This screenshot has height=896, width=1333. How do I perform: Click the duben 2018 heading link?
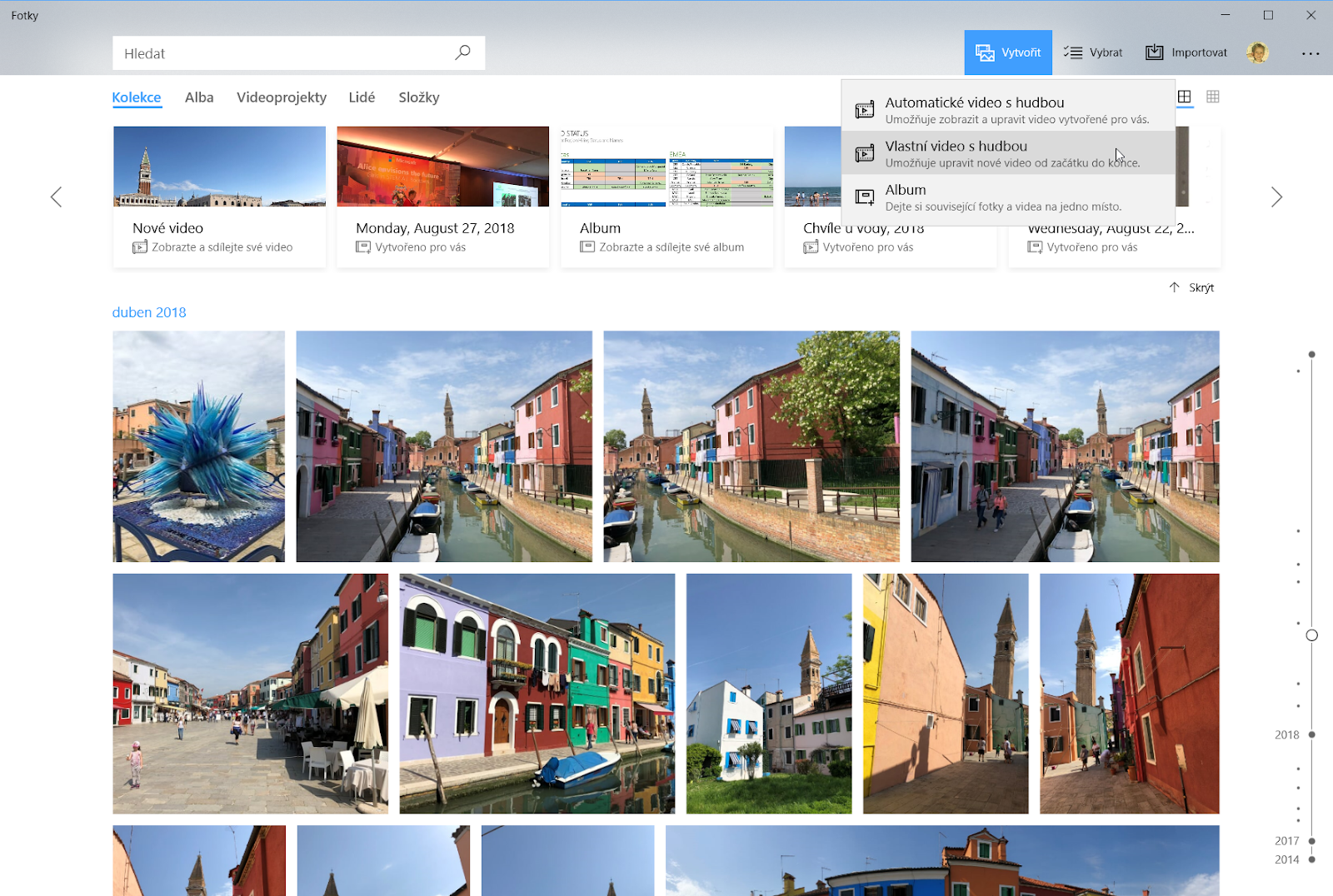point(149,312)
